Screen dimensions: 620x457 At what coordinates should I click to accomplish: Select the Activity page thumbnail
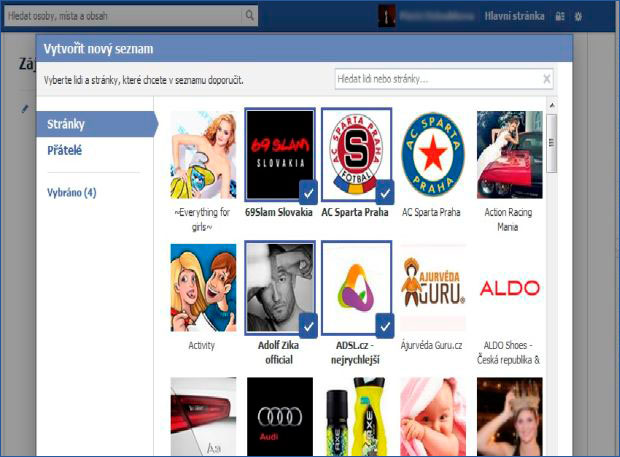point(203,287)
